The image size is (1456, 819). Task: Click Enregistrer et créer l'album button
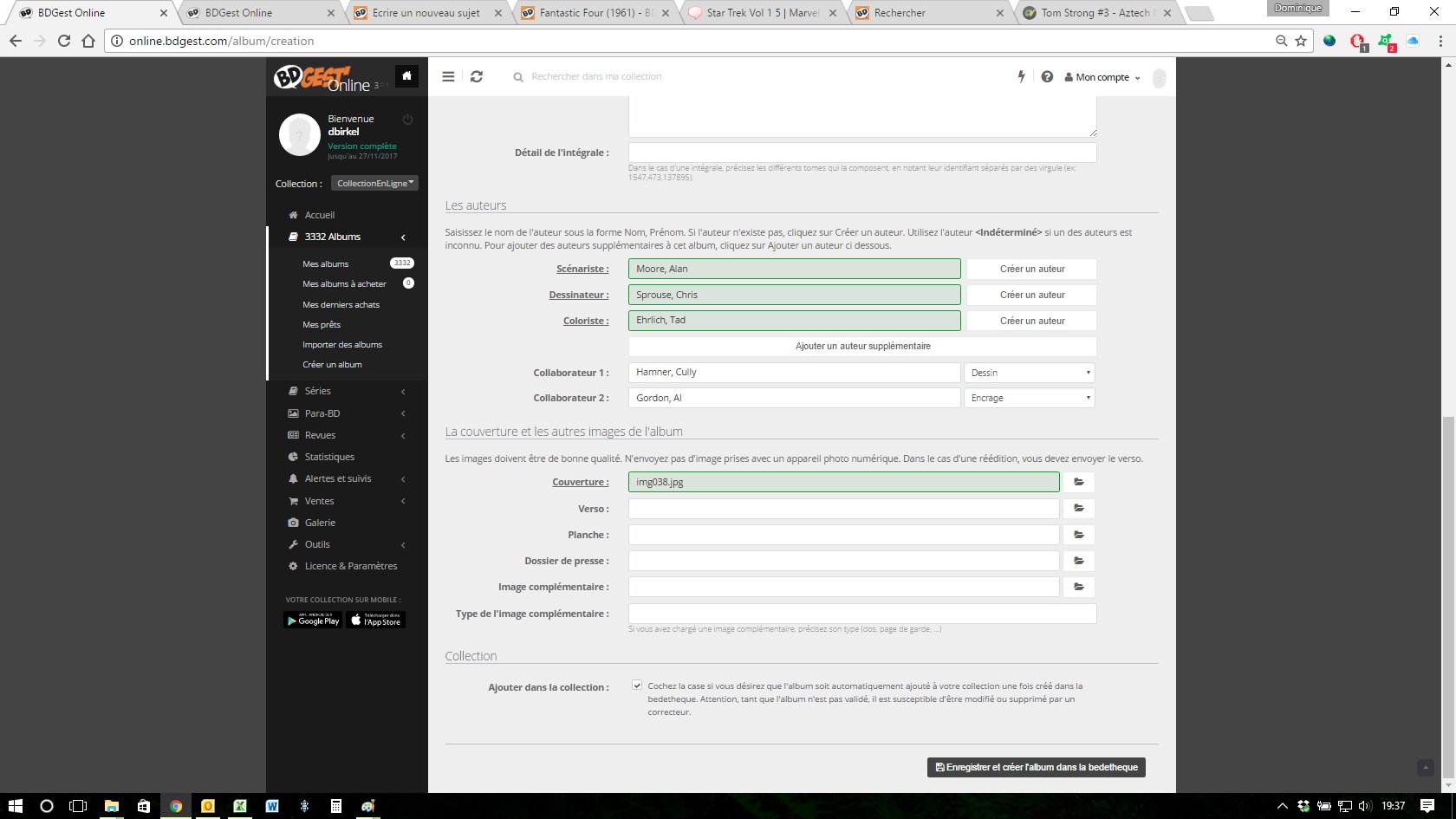point(1036,767)
